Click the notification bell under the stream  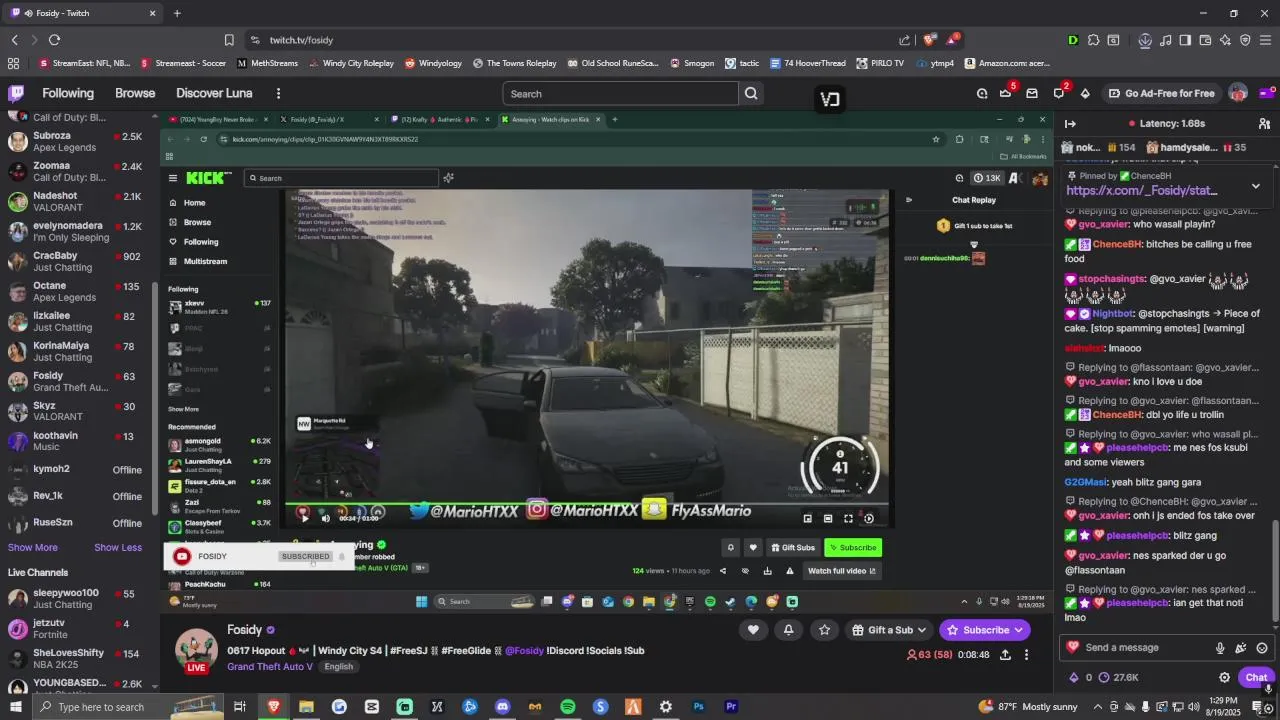click(788, 629)
